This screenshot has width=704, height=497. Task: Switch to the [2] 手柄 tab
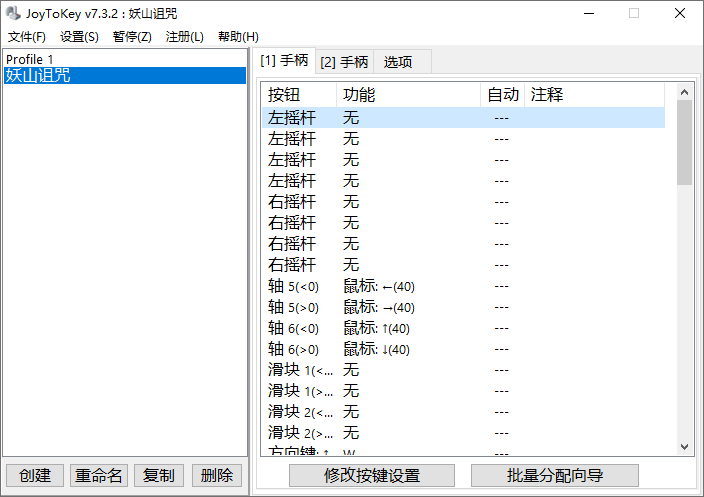tap(344, 62)
